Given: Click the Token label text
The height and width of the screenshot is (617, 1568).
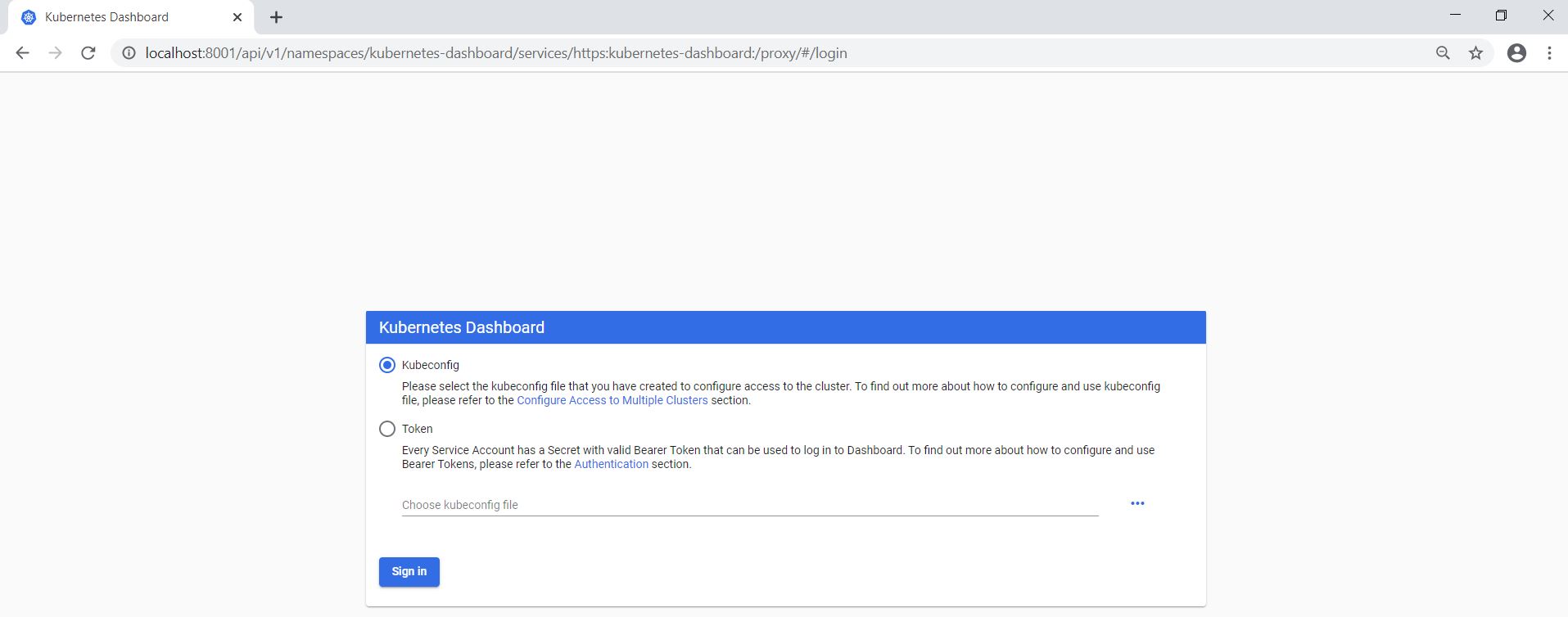Looking at the screenshot, I should [x=417, y=429].
